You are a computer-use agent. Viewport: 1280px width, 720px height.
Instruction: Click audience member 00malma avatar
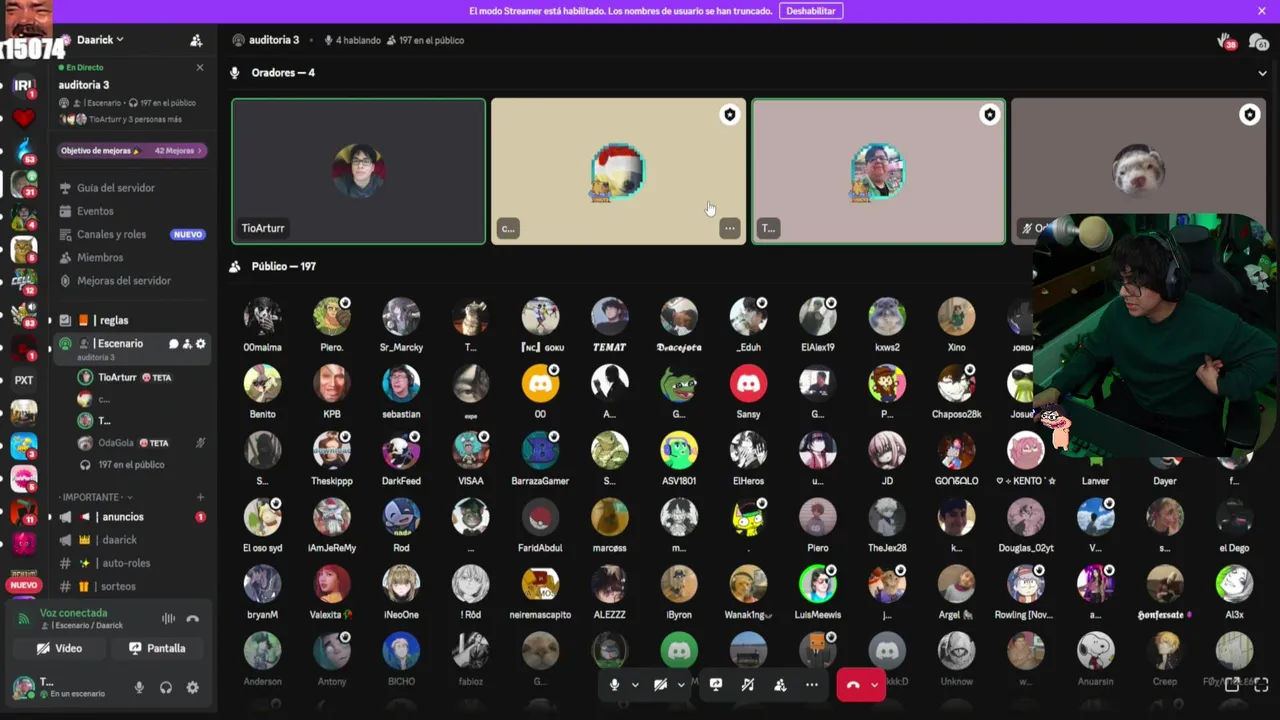click(263, 316)
